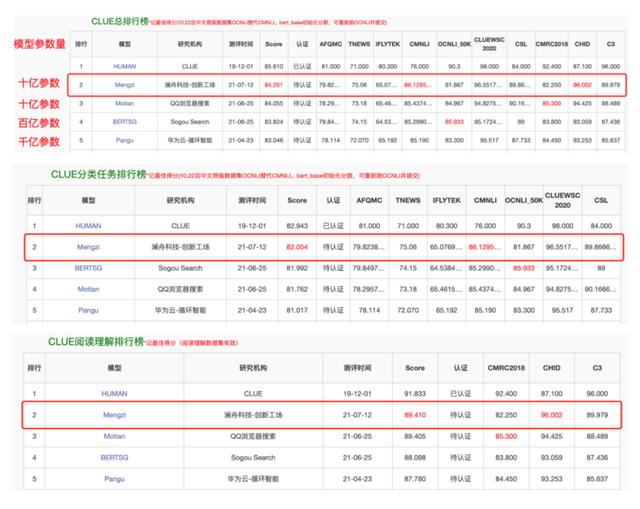Select CHID header in CLUE阅读理解排行榜 table

(x=551, y=368)
